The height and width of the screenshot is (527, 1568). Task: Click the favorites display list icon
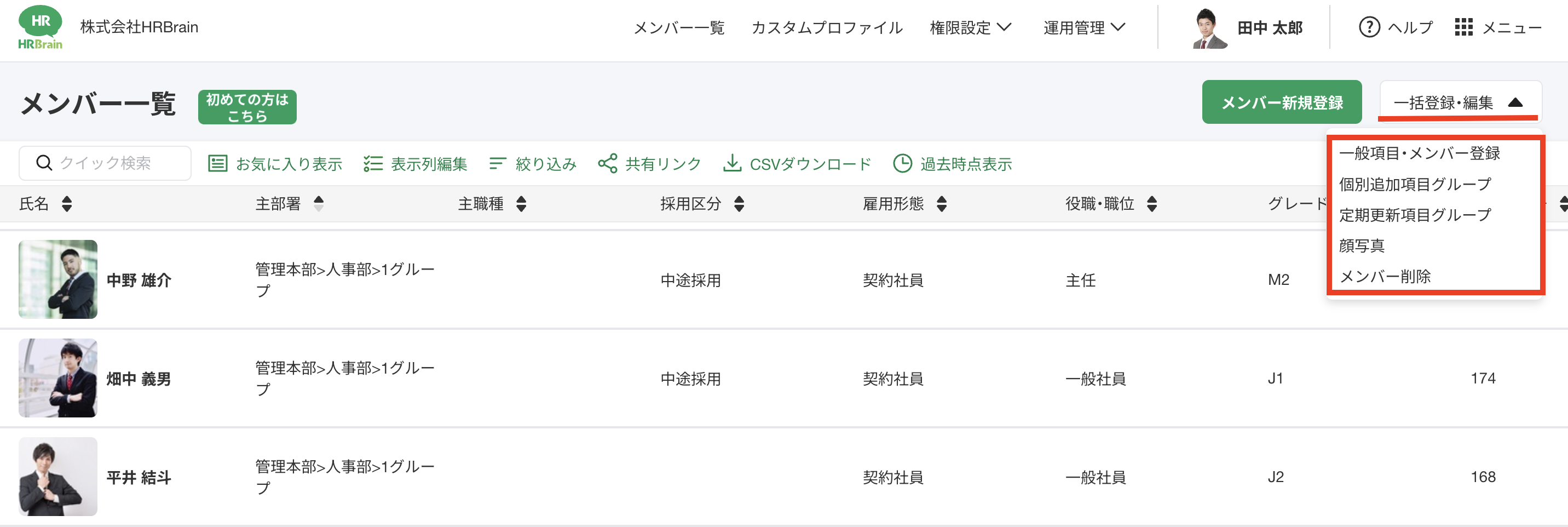pos(217,163)
